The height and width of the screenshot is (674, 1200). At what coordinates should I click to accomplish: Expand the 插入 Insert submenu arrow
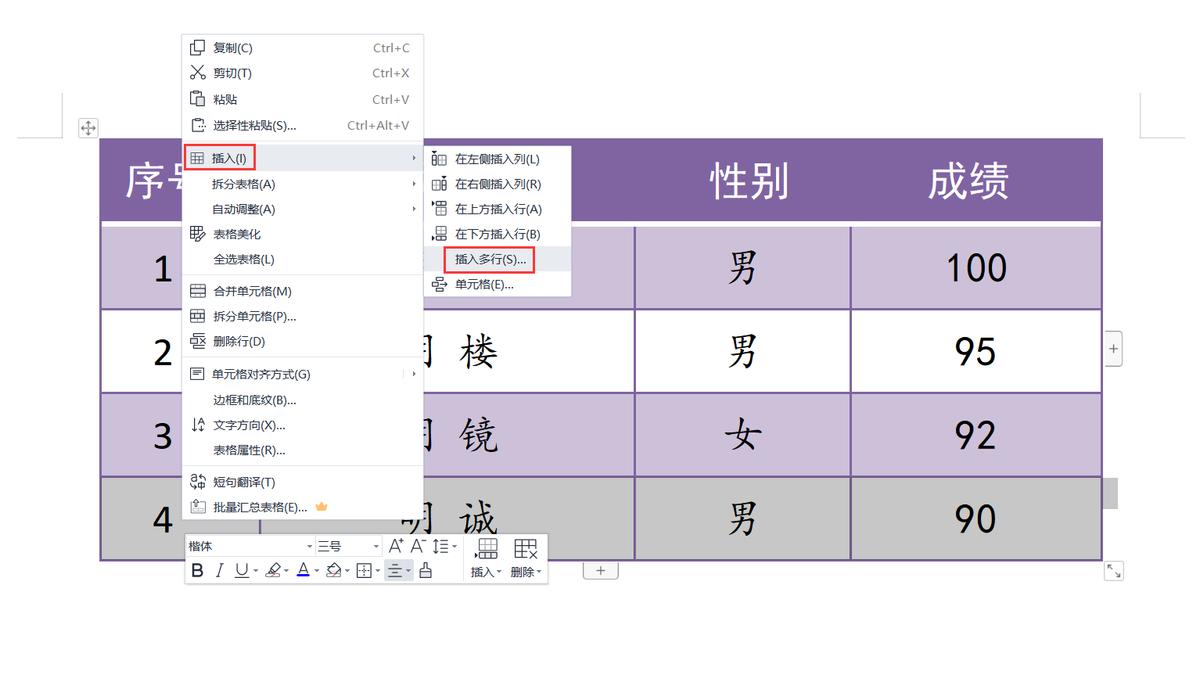[x=413, y=157]
